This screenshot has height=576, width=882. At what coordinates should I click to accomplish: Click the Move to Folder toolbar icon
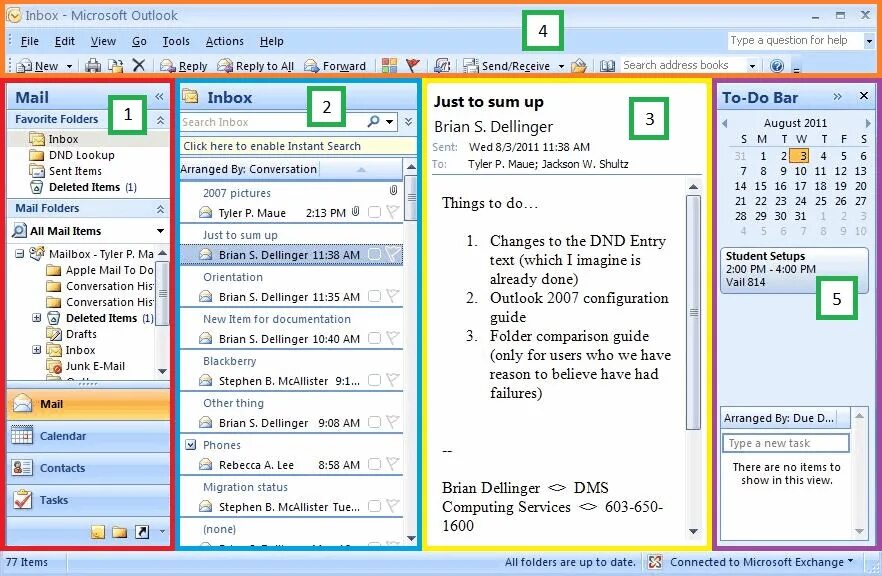point(115,66)
